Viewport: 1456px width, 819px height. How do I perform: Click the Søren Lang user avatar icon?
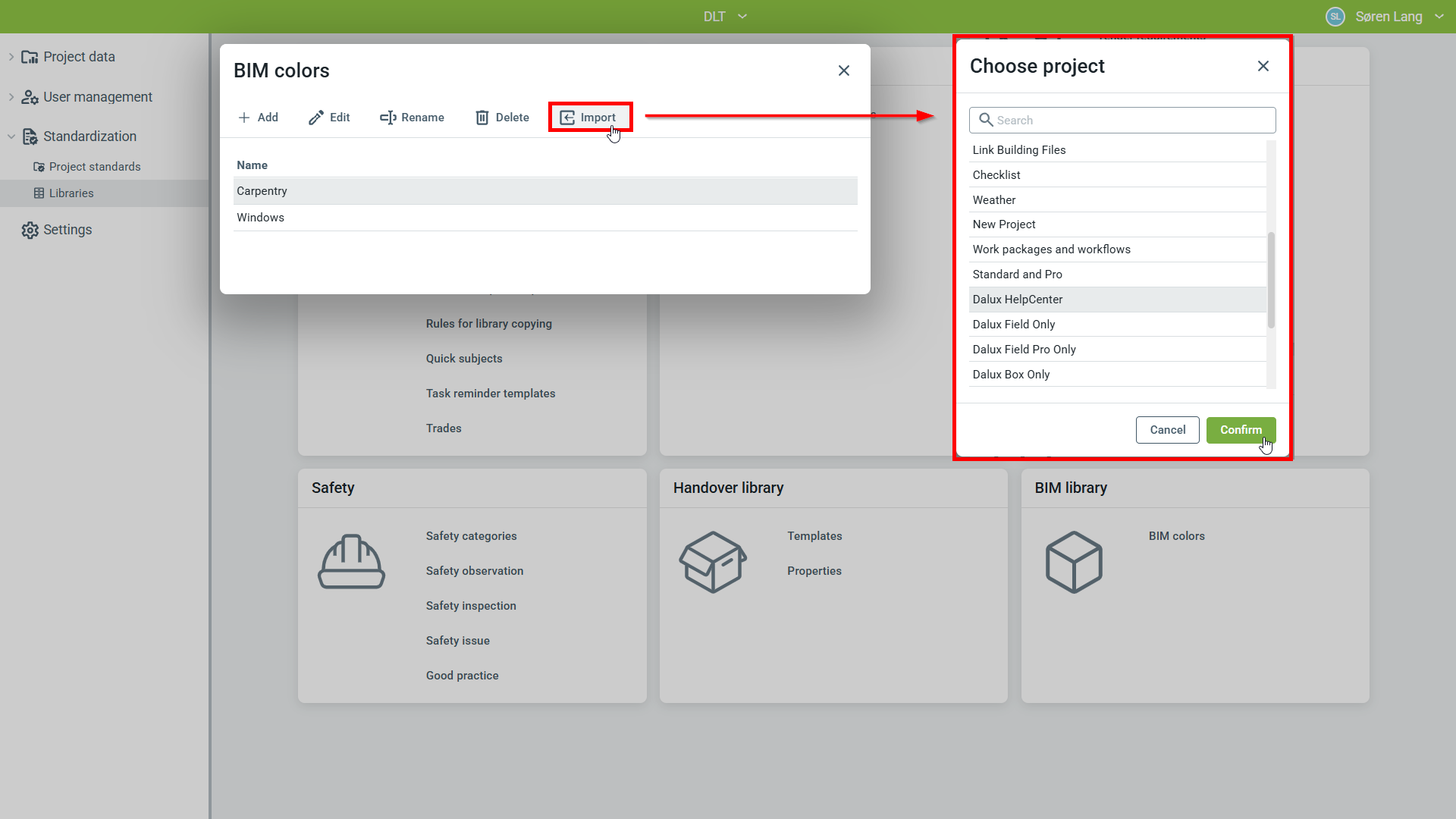(1335, 17)
